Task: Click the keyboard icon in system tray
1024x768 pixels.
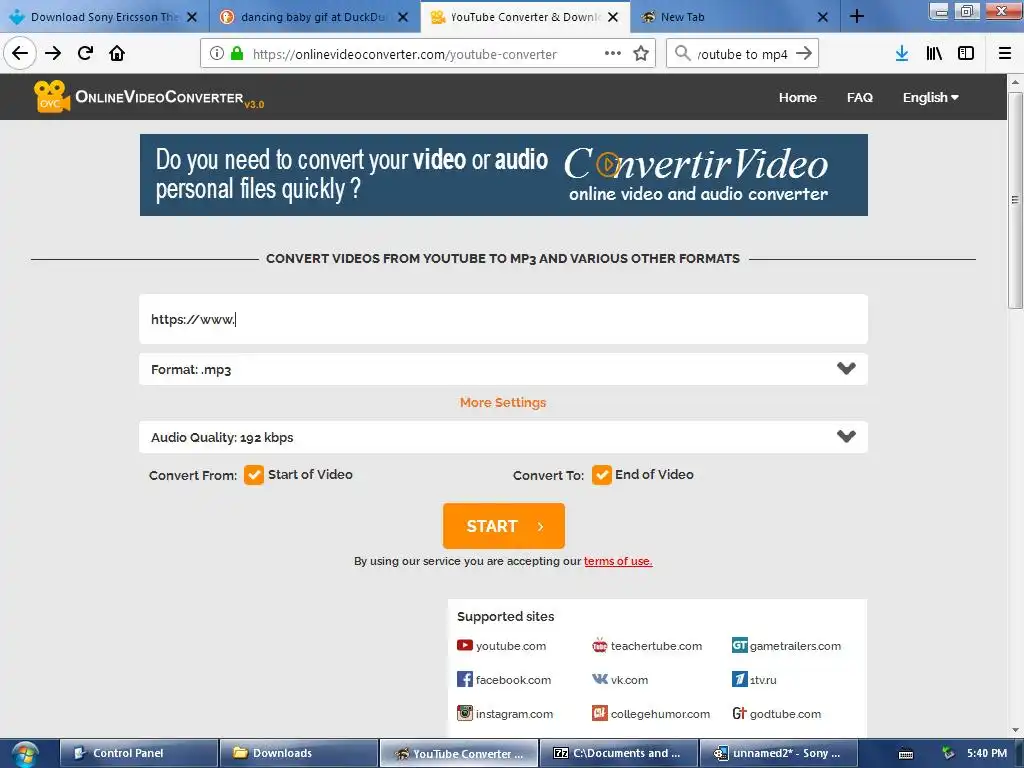Action: [906, 754]
